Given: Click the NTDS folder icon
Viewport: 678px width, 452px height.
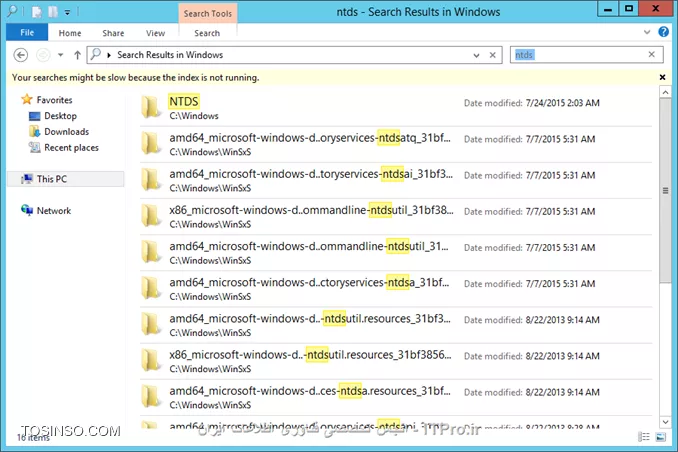Looking at the screenshot, I should point(150,107).
